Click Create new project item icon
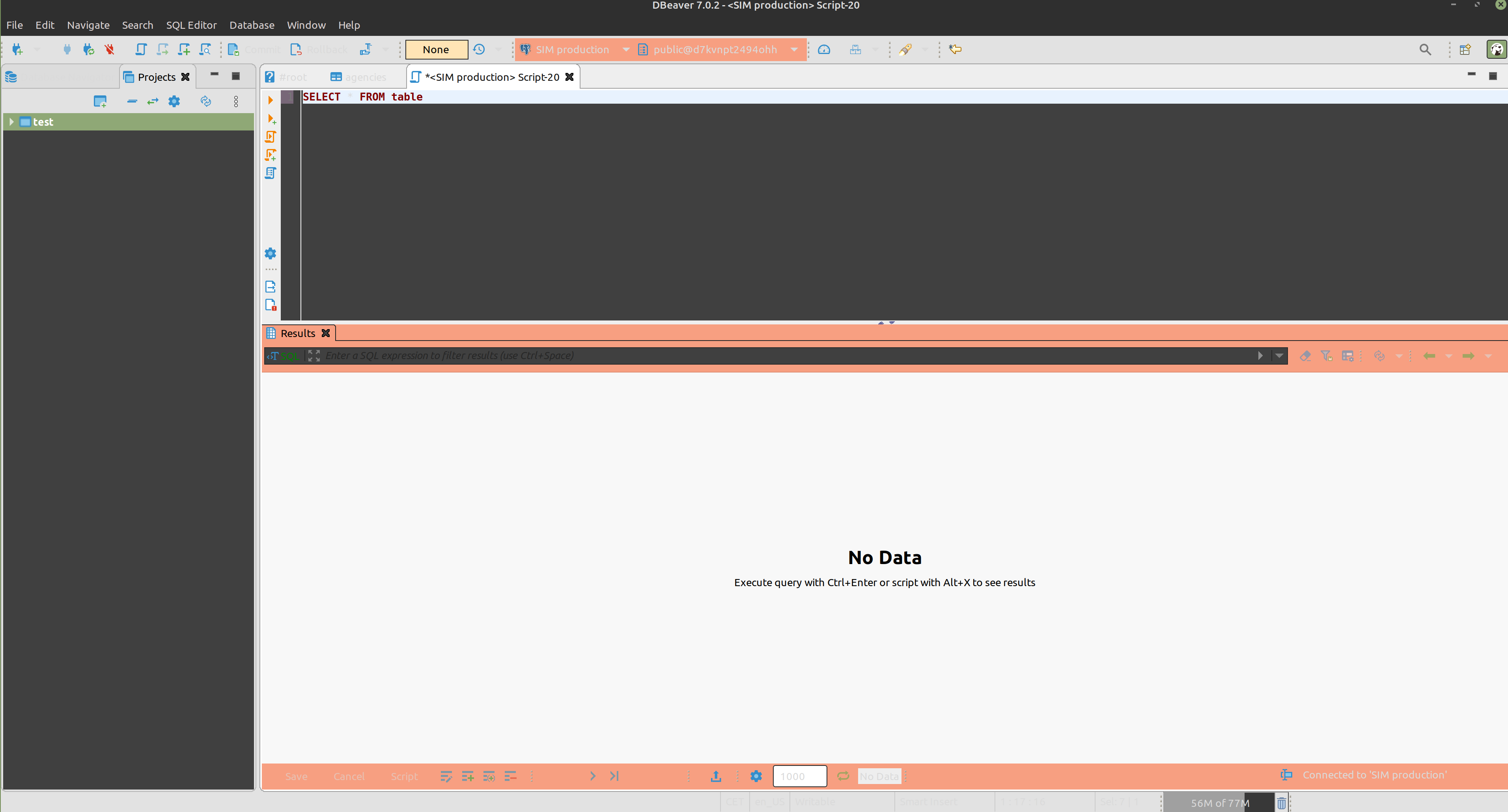This screenshot has height=812, width=1508. point(100,102)
